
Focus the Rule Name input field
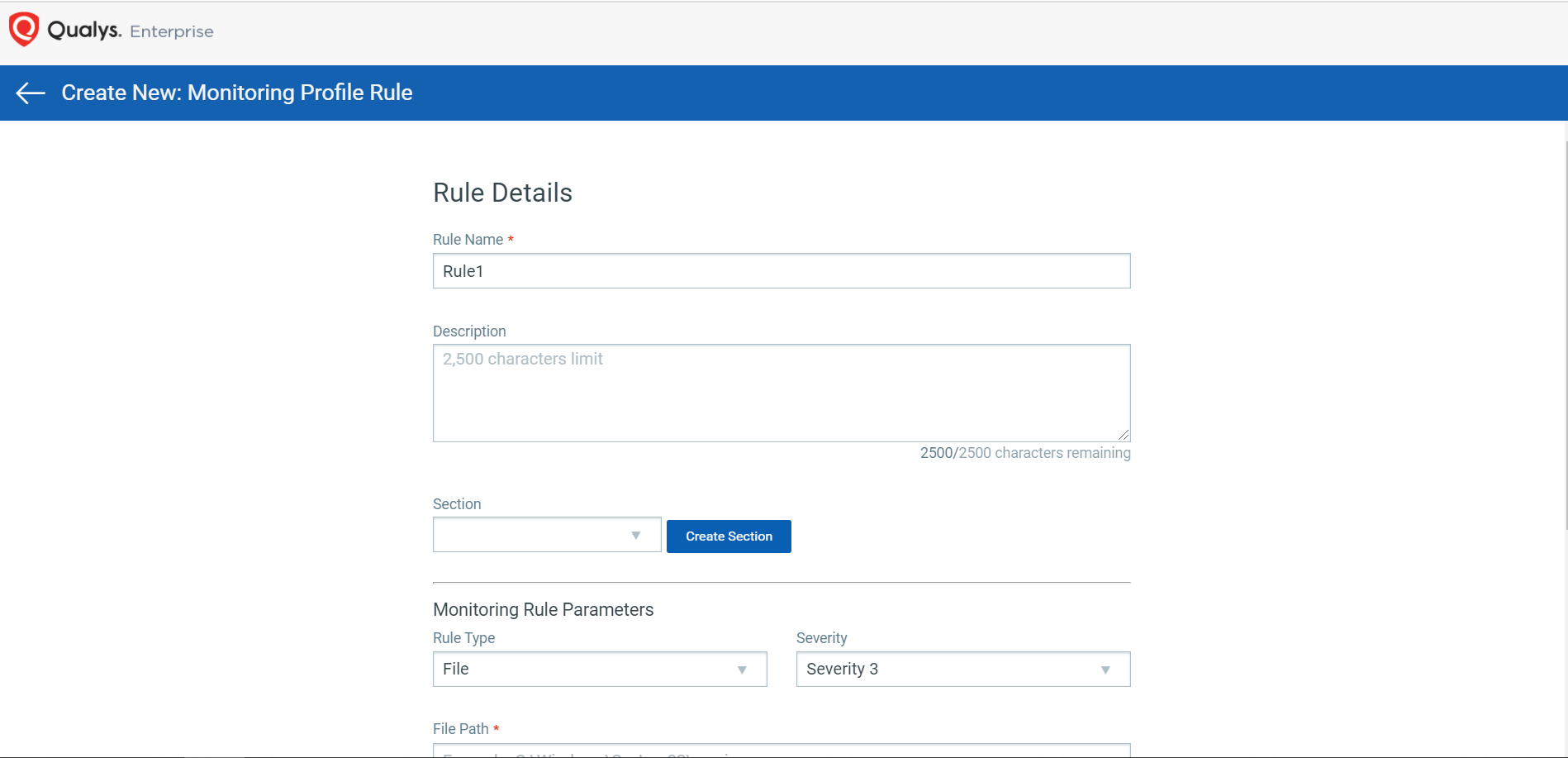click(x=781, y=271)
